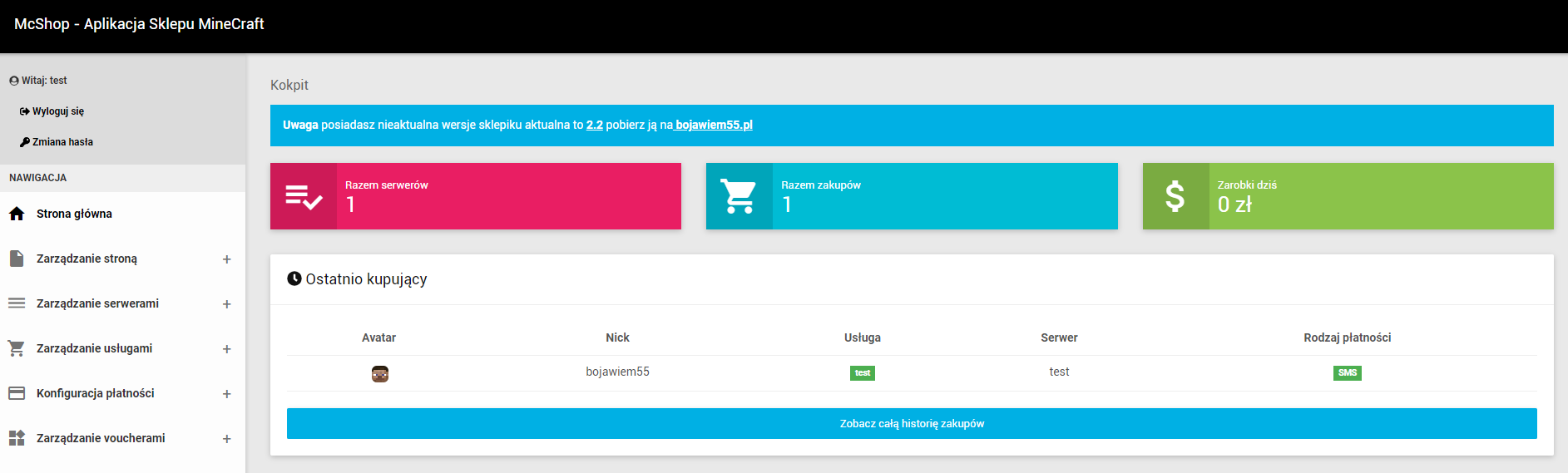This screenshot has width=1568, height=473.
Task: Click the cart icon for Zarządzanie usługami
Action: click(x=17, y=348)
